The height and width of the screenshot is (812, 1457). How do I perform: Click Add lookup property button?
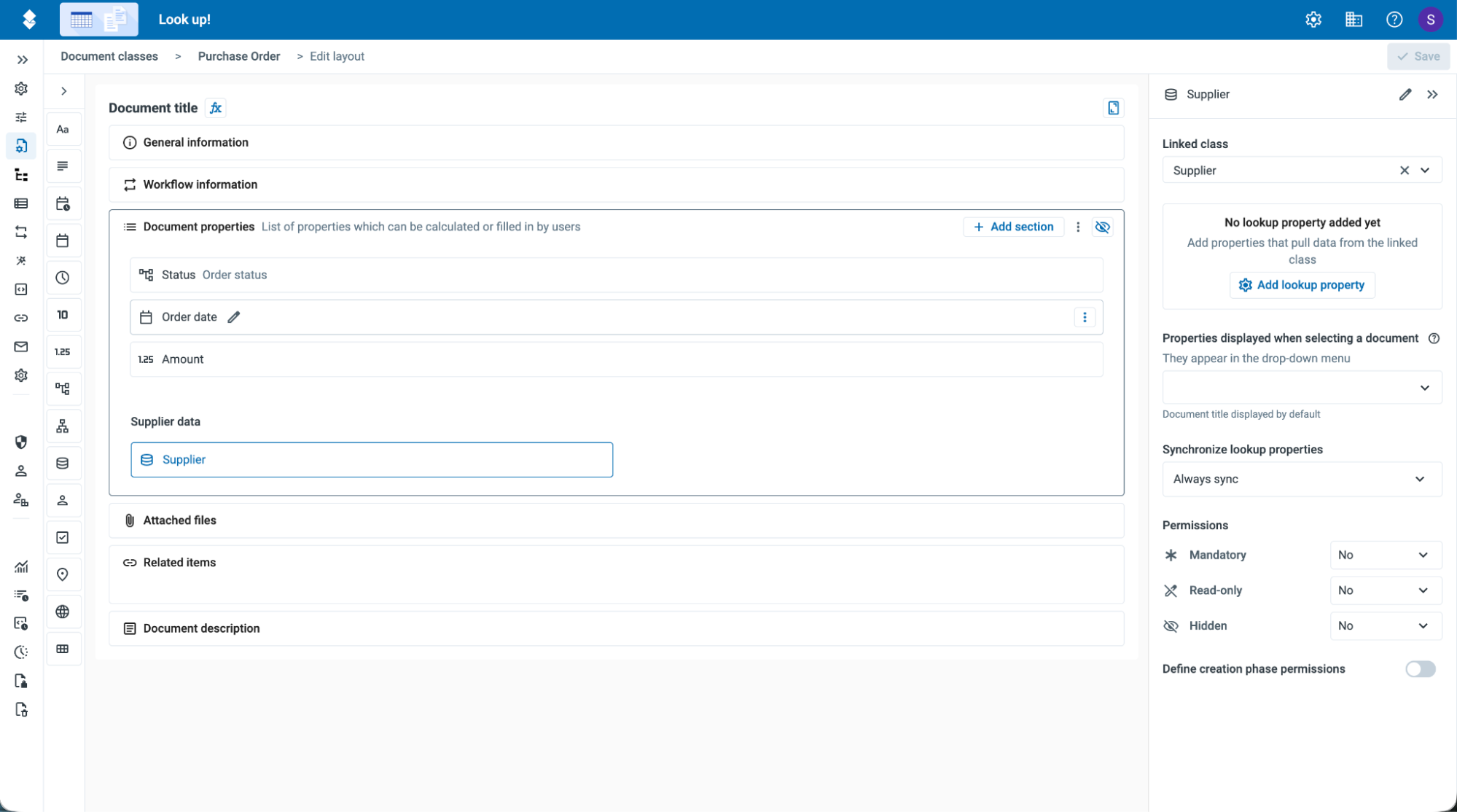click(1302, 285)
